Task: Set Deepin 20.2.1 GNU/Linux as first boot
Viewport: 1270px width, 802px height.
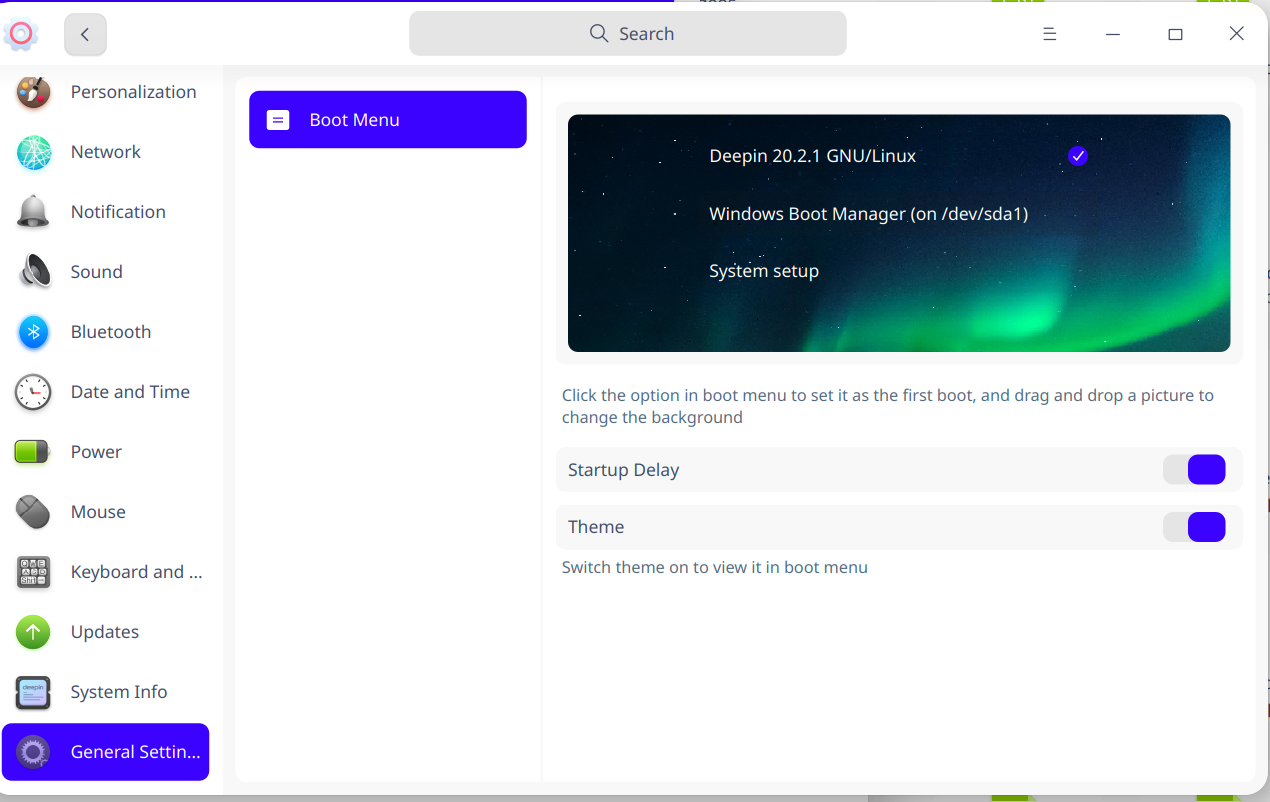Action: [812, 156]
